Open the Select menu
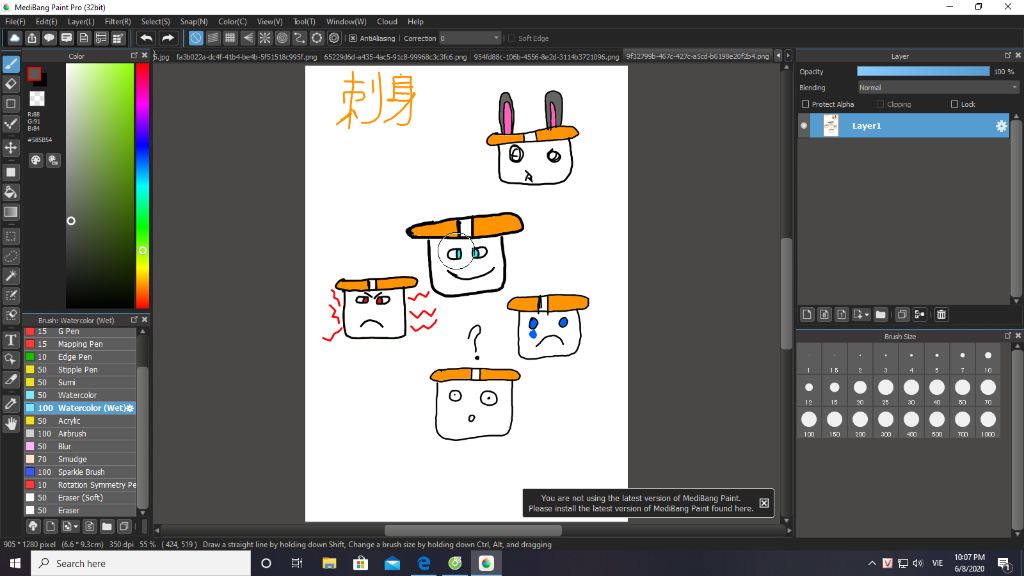Screen dimensions: 1024x576 pos(155,22)
